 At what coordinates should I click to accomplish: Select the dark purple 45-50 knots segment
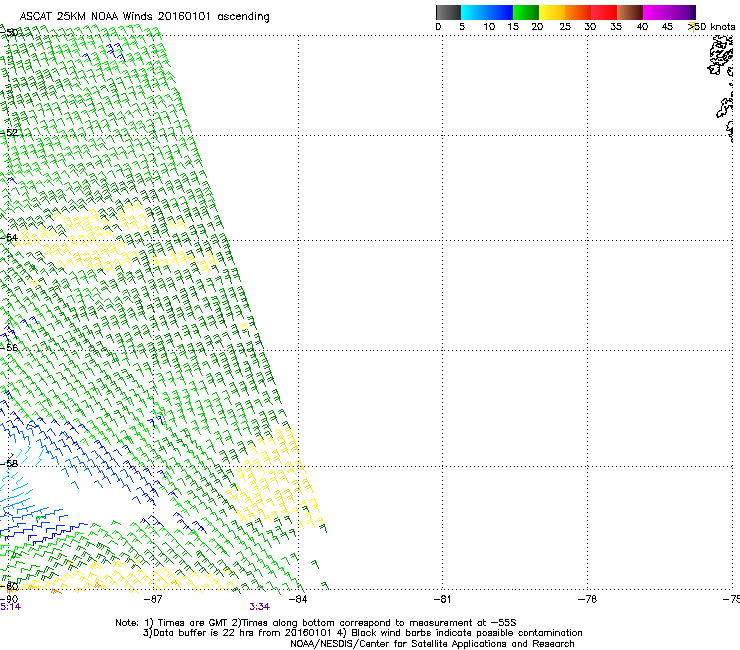[682, 12]
